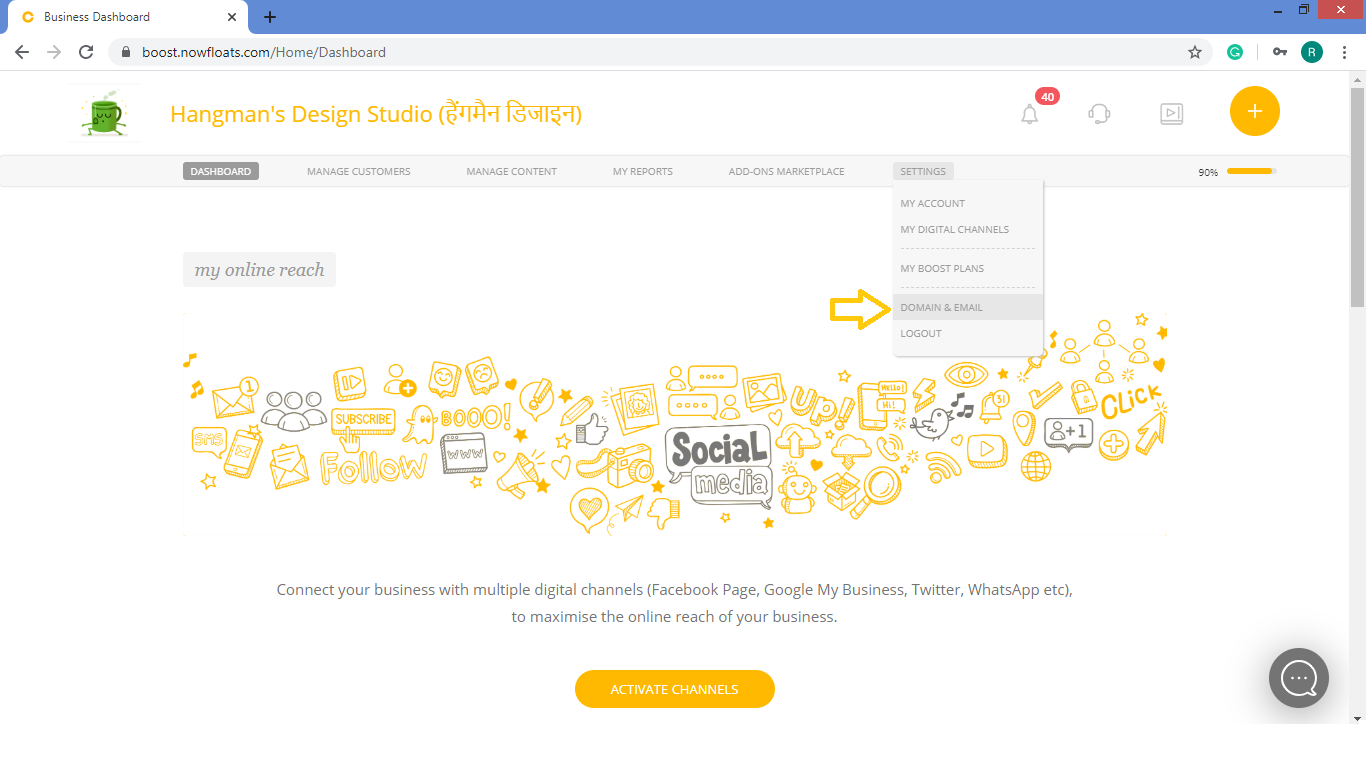Select My Digital Channels from the menu
This screenshot has height=768, width=1366.
954,229
